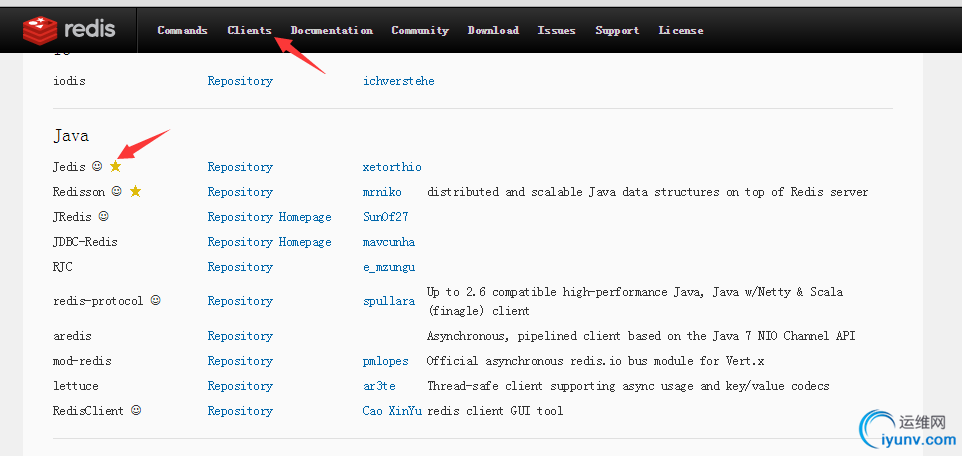The image size is (962, 456).
Task: Open the lettuce Repository link
Action: coord(240,386)
